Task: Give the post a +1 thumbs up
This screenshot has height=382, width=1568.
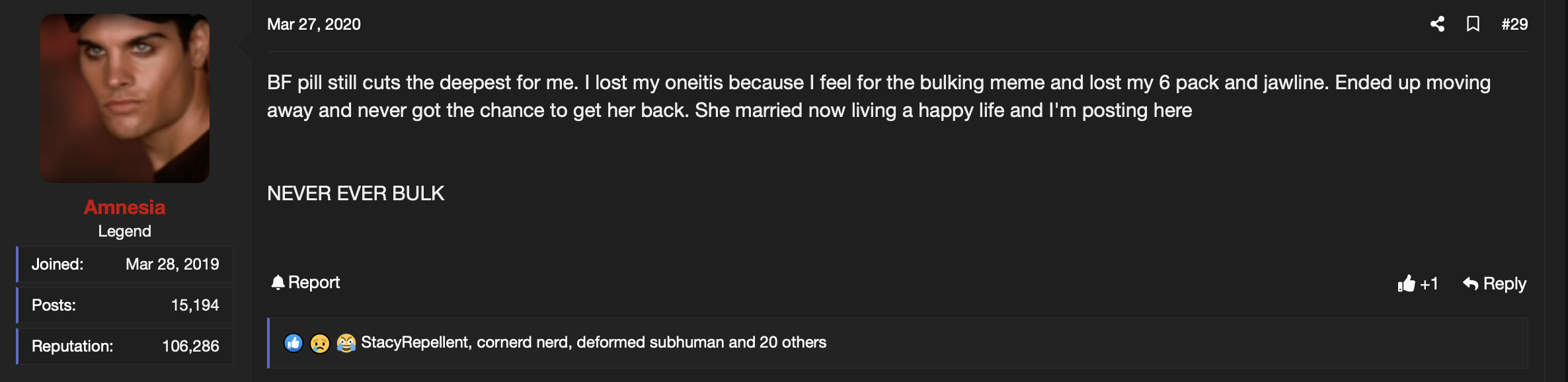Action: (1417, 284)
